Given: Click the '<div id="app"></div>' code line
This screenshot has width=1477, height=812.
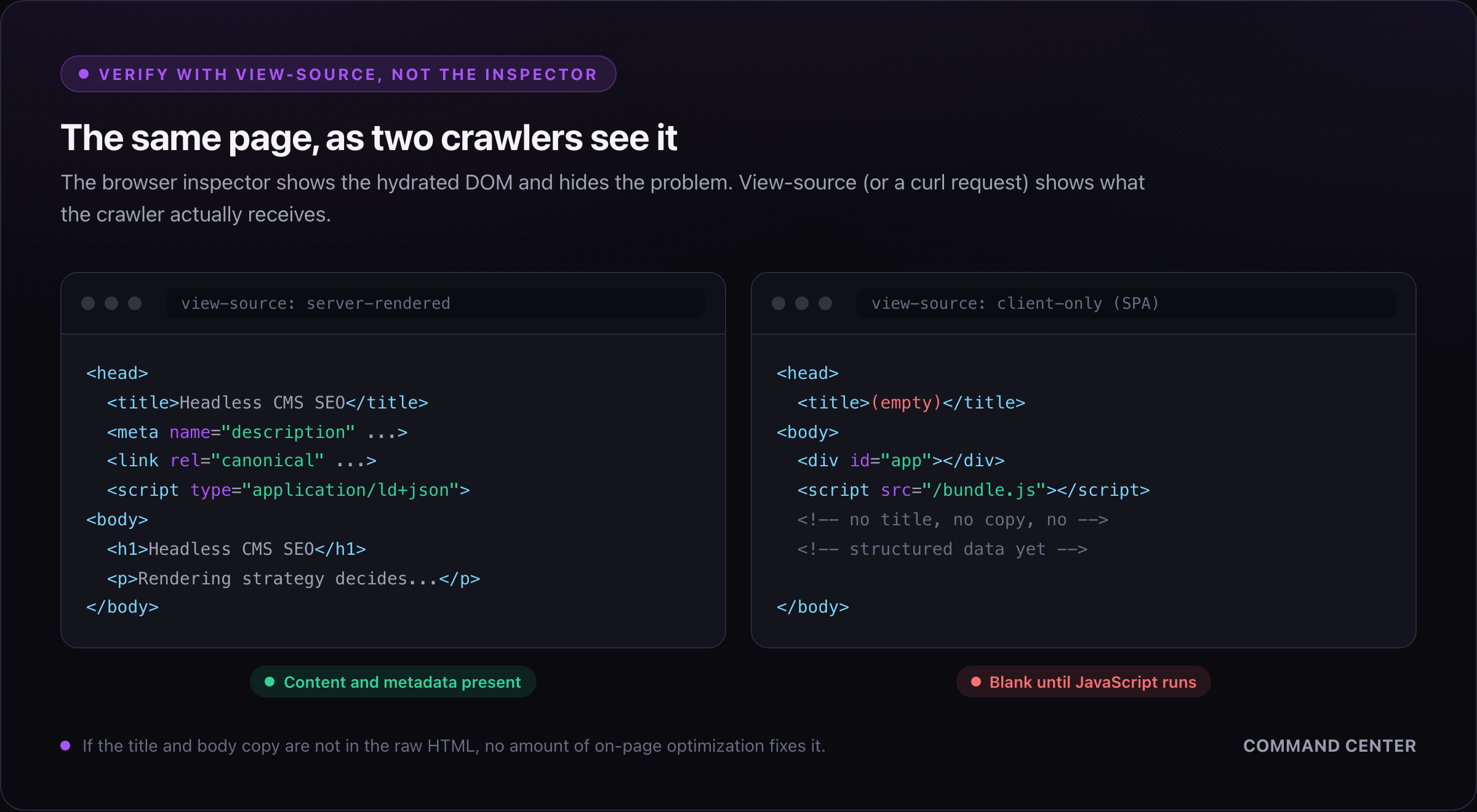Looking at the screenshot, I should pos(900,460).
